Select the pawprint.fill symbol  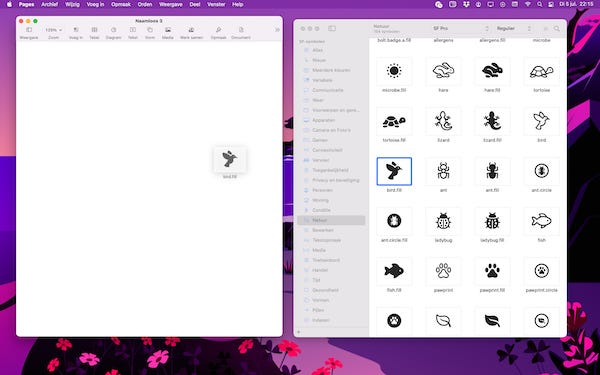click(x=492, y=271)
